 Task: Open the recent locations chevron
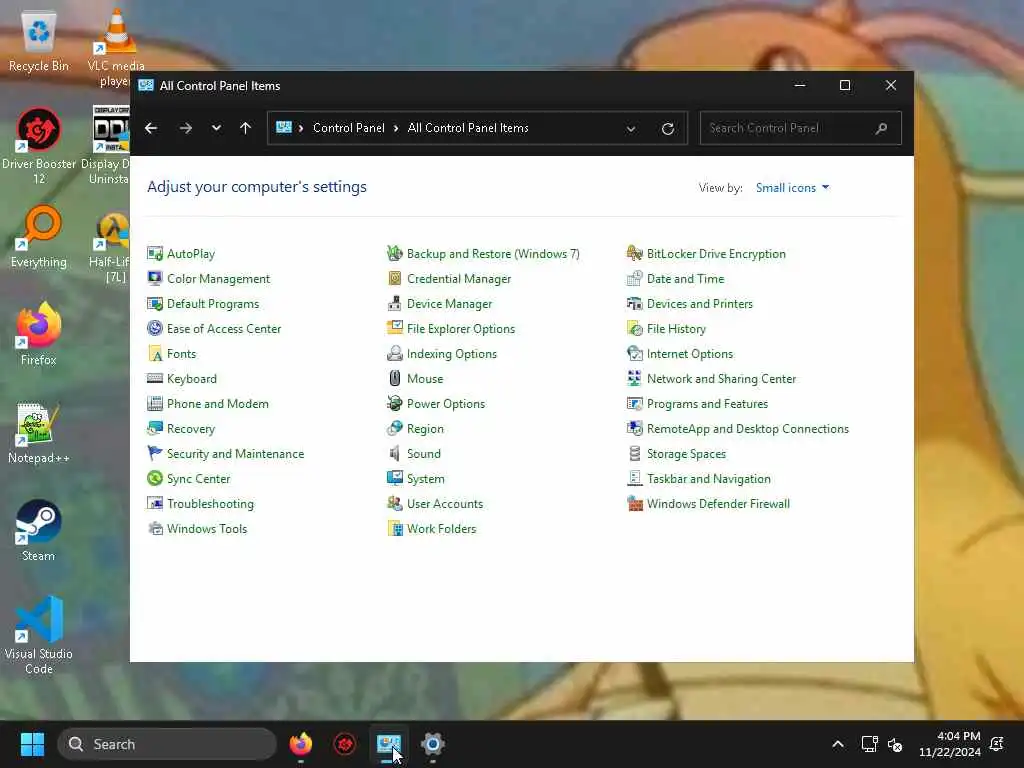point(216,128)
